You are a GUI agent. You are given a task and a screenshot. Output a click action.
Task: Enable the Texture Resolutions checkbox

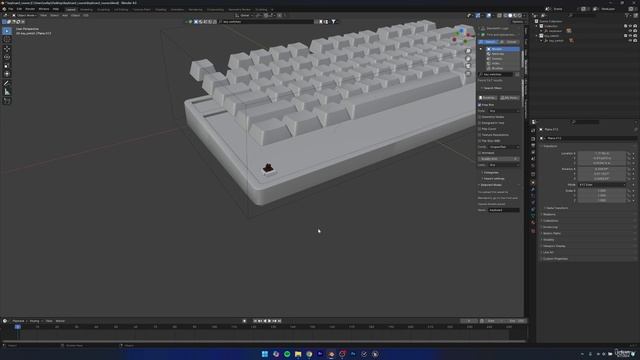point(480,135)
